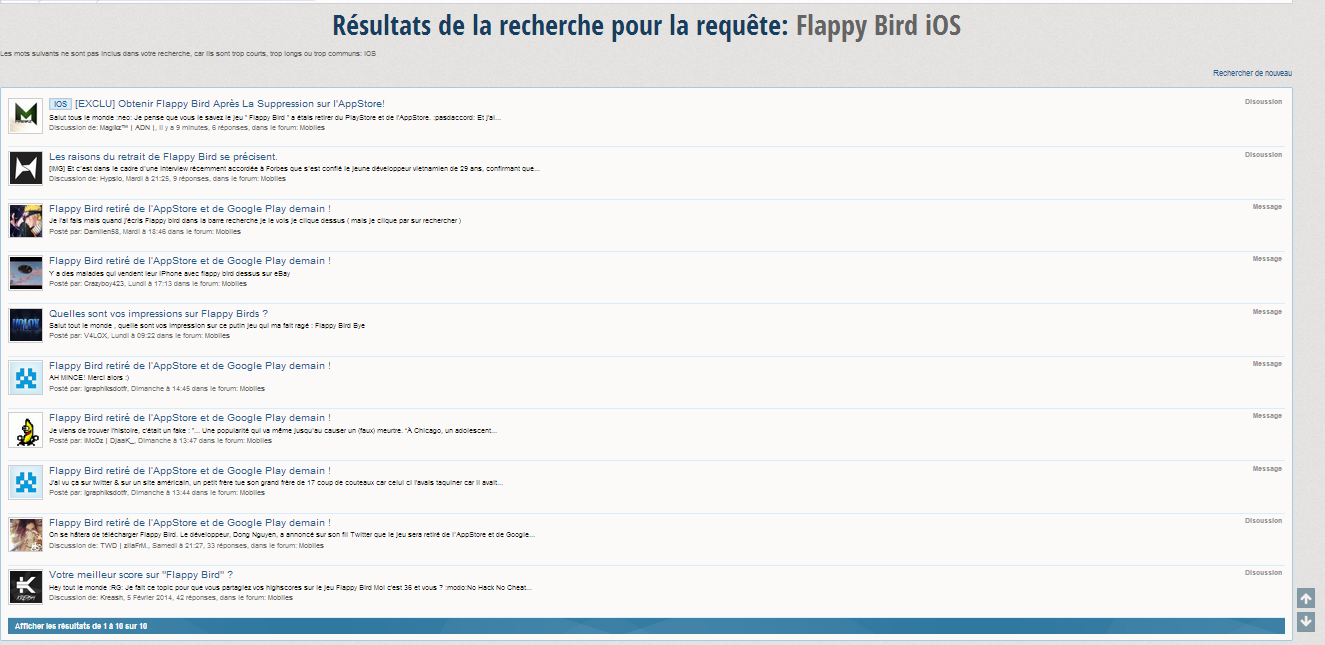Click 'Discussion' label on 'Les raisons du retrait' row
The width and height of the screenshot is (1325, 645).
[1263, 154]
